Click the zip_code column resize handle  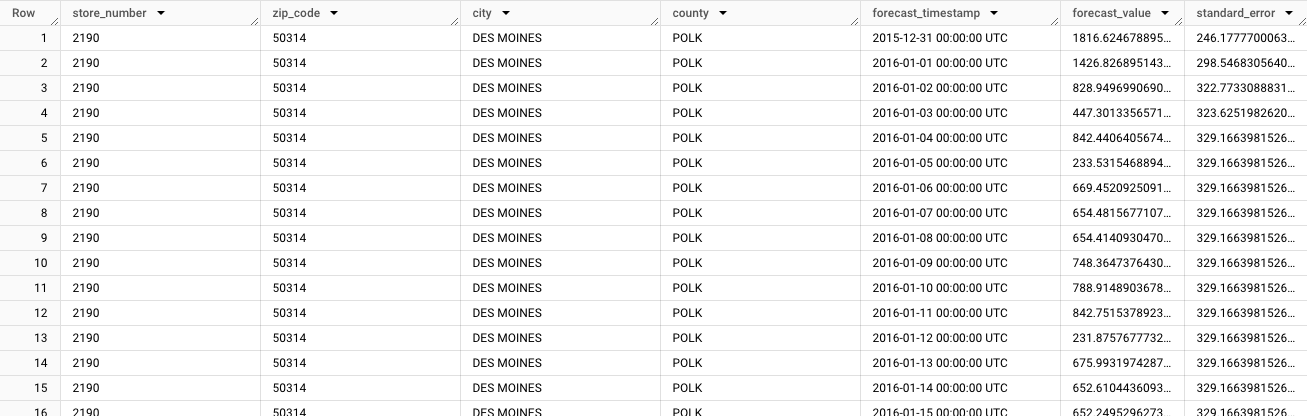tap(455, 20)
